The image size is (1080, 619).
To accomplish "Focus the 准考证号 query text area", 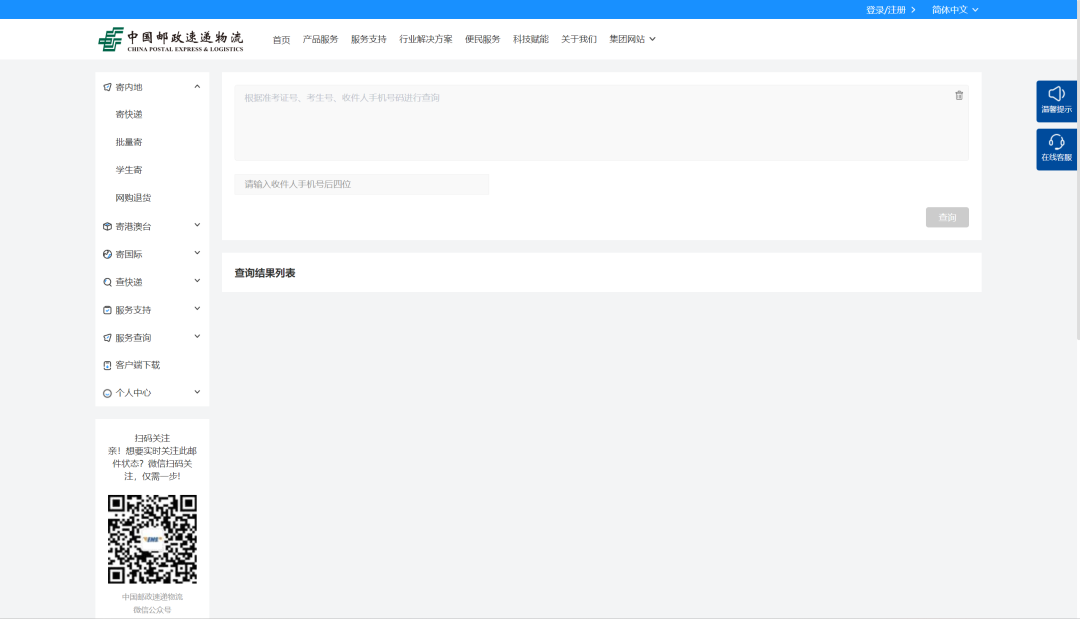I will coord(601,123).
